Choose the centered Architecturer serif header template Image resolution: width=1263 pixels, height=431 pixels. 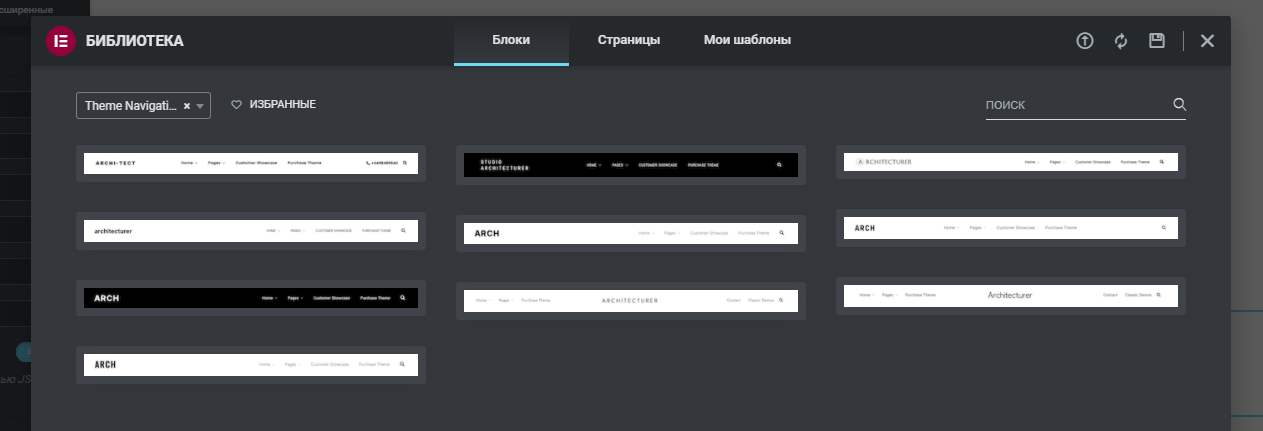[x=1010, y=296]
